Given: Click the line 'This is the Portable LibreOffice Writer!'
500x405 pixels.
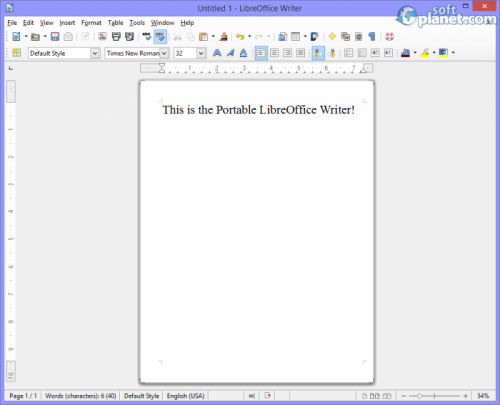Looking at the screenshot, I should pos(258,110).
